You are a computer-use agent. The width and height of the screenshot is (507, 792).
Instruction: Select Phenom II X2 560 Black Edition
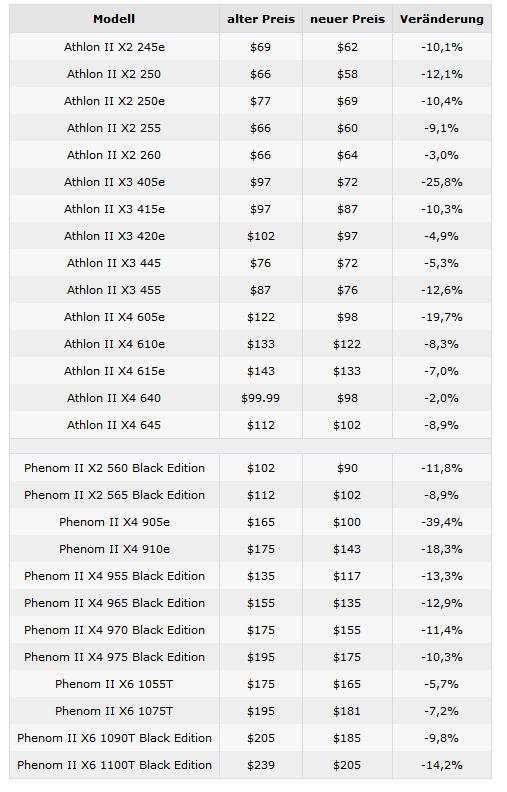point(114,468)
